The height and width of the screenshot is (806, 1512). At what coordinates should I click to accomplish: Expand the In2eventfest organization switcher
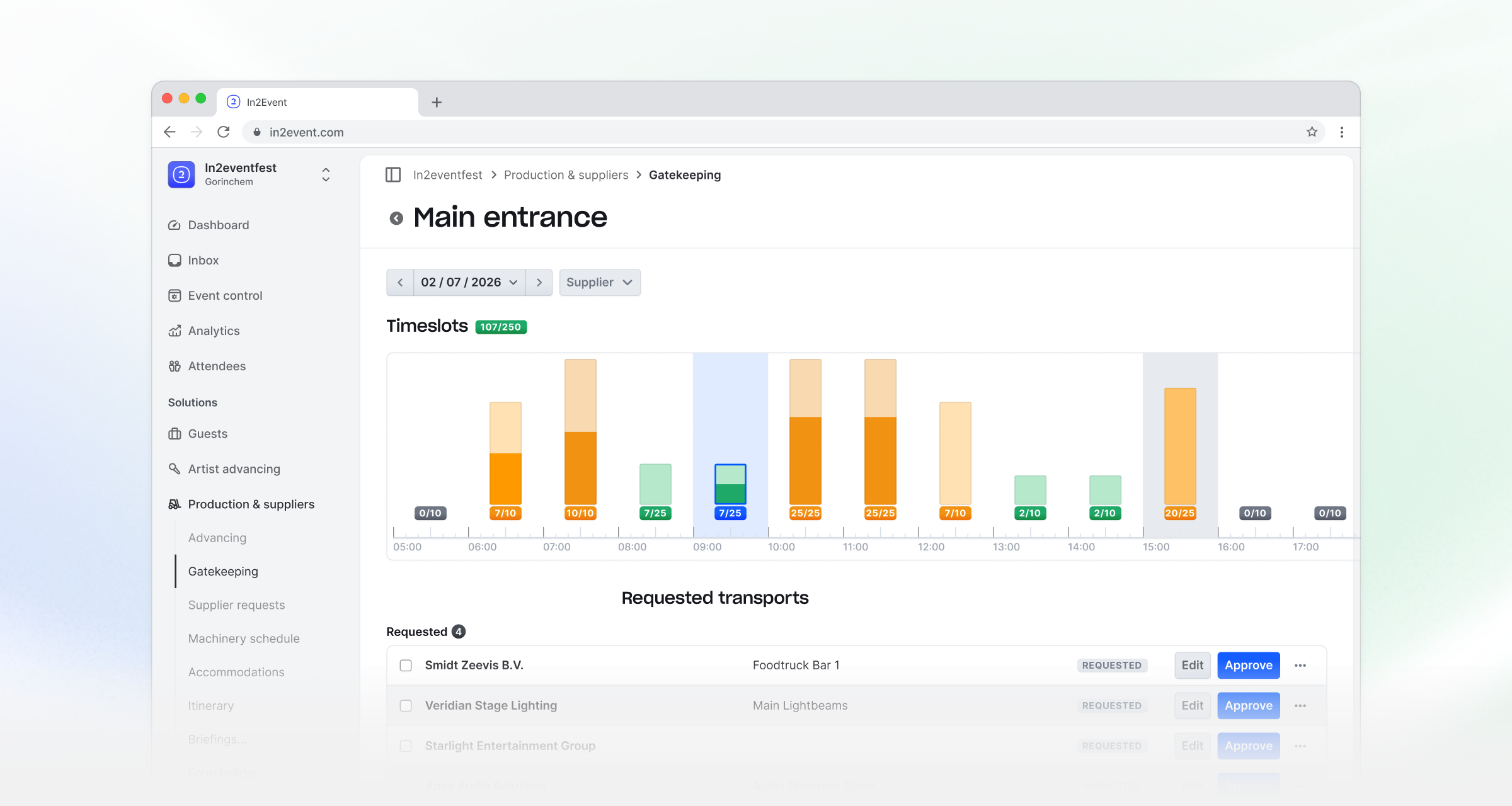326,174
